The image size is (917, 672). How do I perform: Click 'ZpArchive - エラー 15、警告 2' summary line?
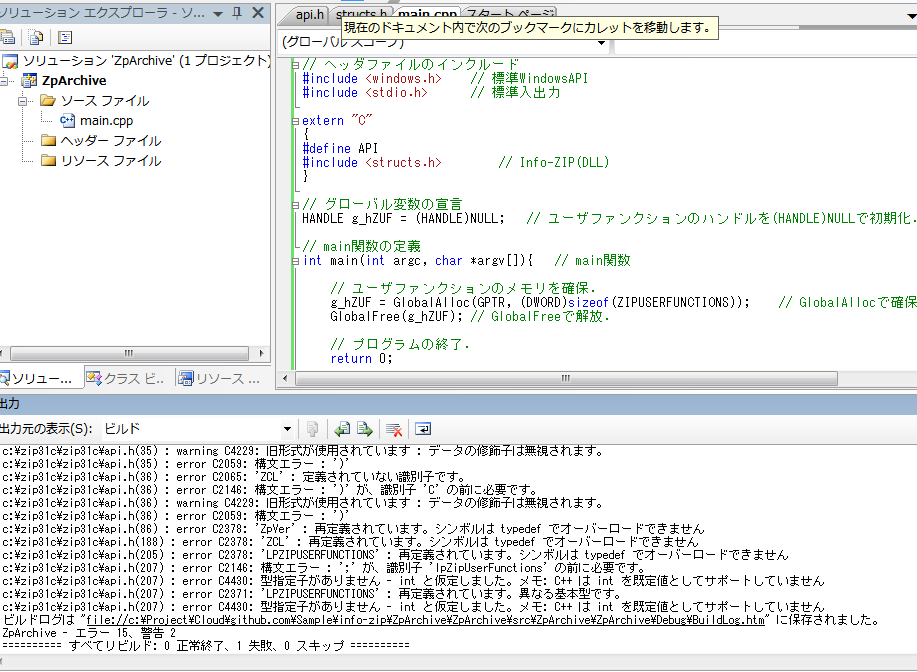click(89, 633)
